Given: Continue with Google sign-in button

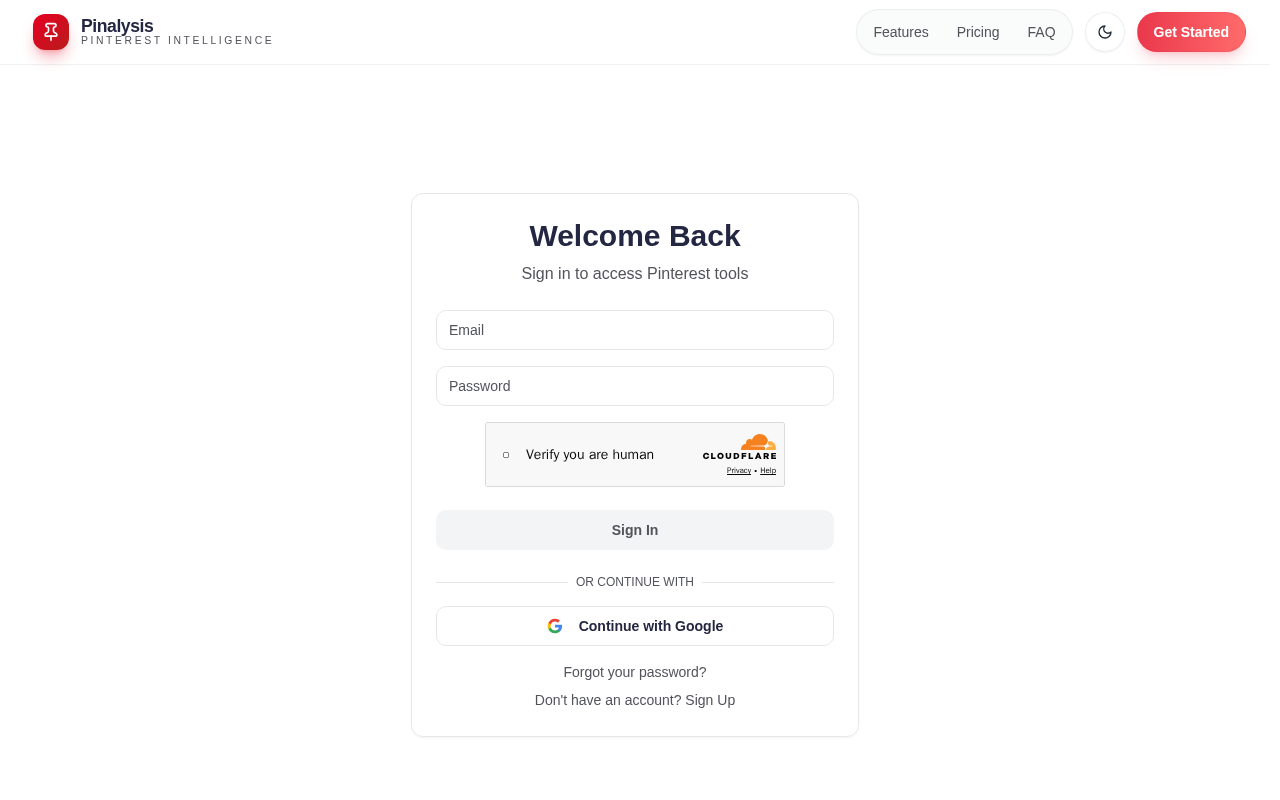Looking at the screenshot, I should click(635, 626).
